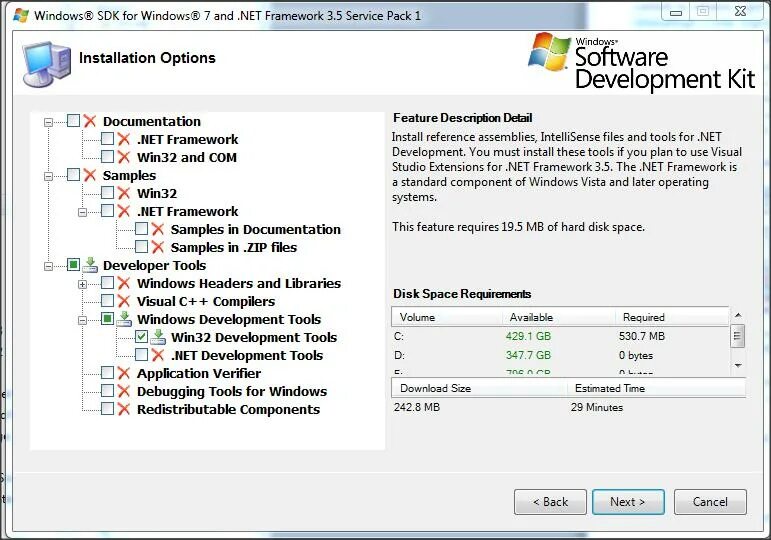Click the red X icon beside Documentation
The height and width of the screenshot is (540, 771).
point(89,121)
